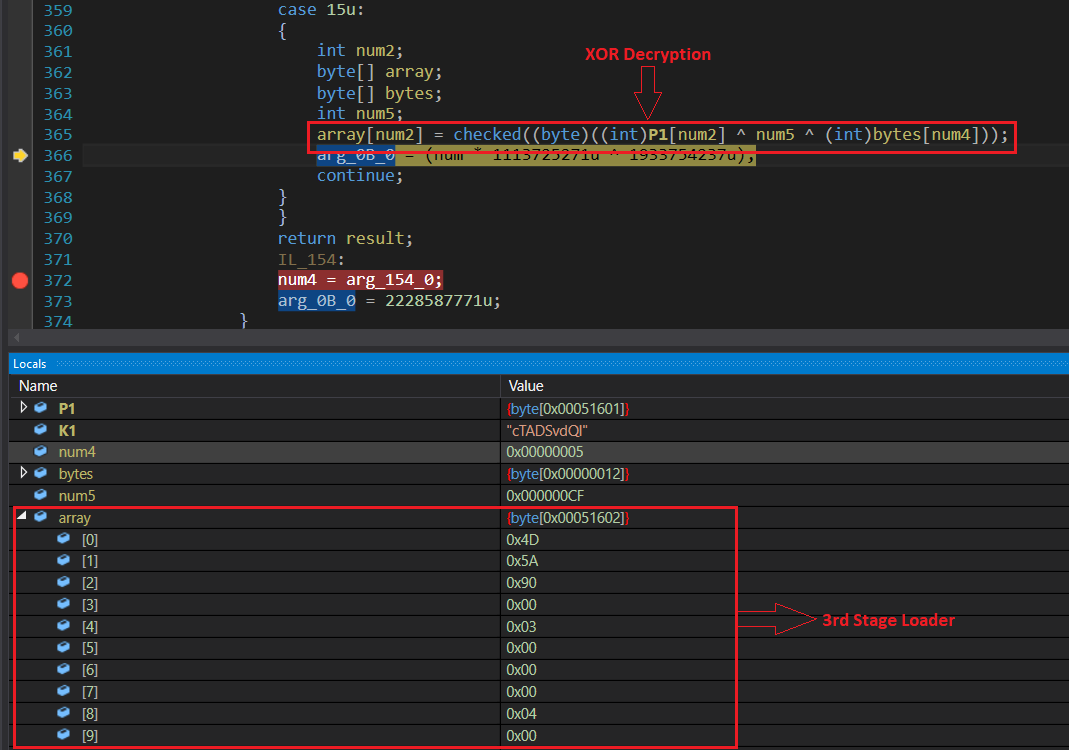Click the bytes variable icon
Screen dimensions: 1069x750
coord(41,472)
